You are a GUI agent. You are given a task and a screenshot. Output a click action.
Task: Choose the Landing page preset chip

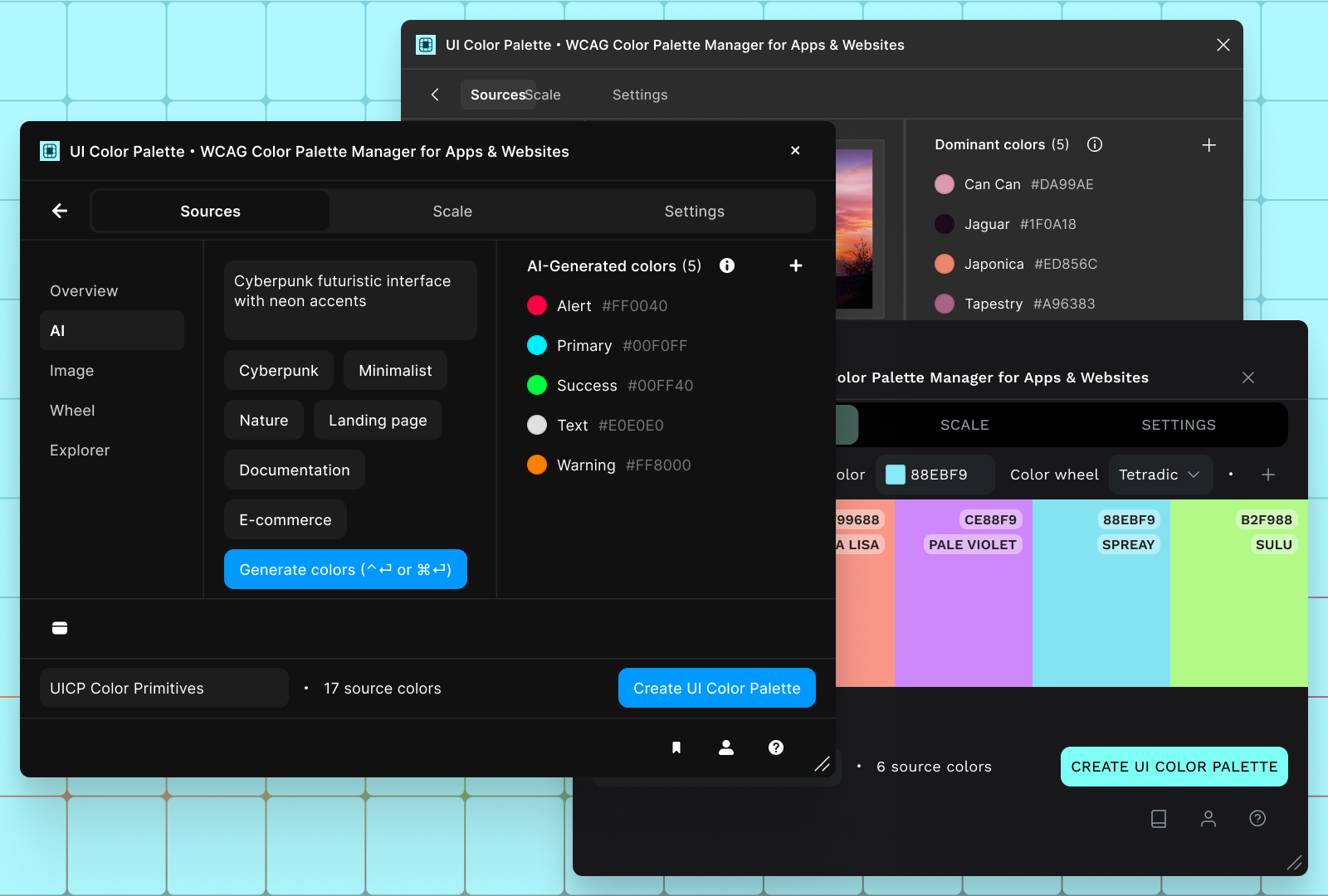(x=378, y=421)
